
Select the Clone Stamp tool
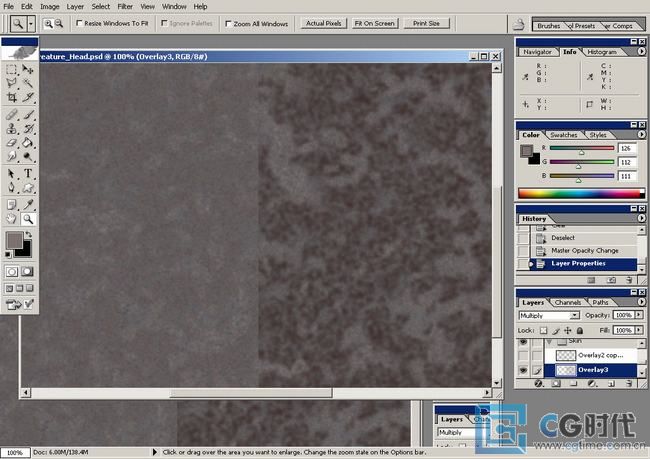(11, 129)
